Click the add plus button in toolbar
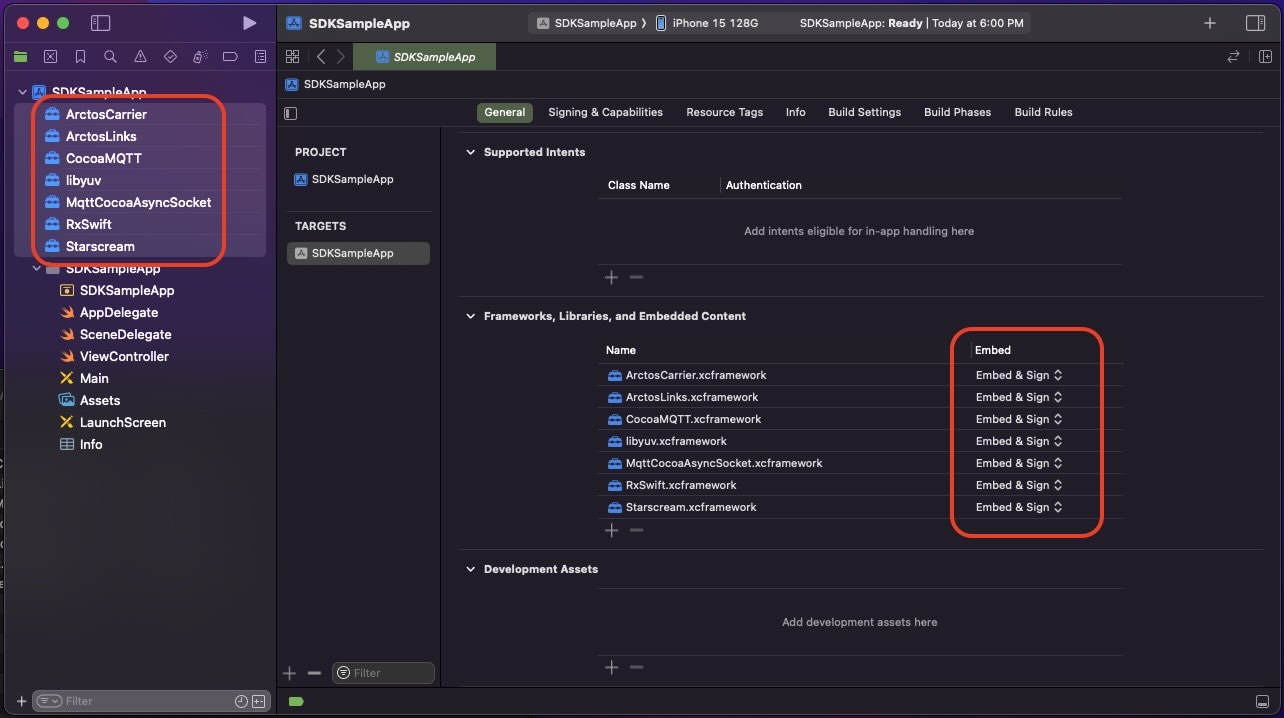Screen dimensions: 1284x718 pyautogui.click(x=1210, y=23)
